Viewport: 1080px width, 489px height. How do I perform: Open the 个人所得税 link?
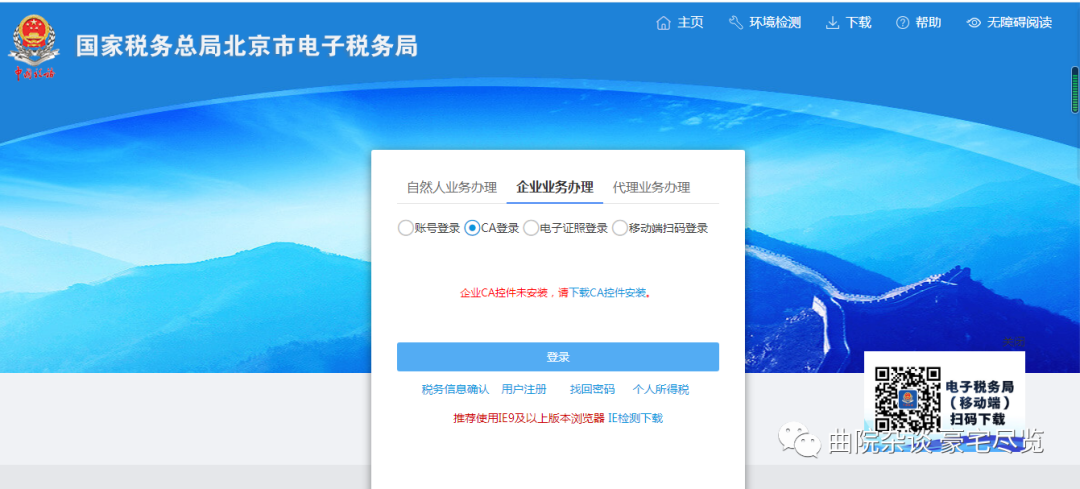661,389
